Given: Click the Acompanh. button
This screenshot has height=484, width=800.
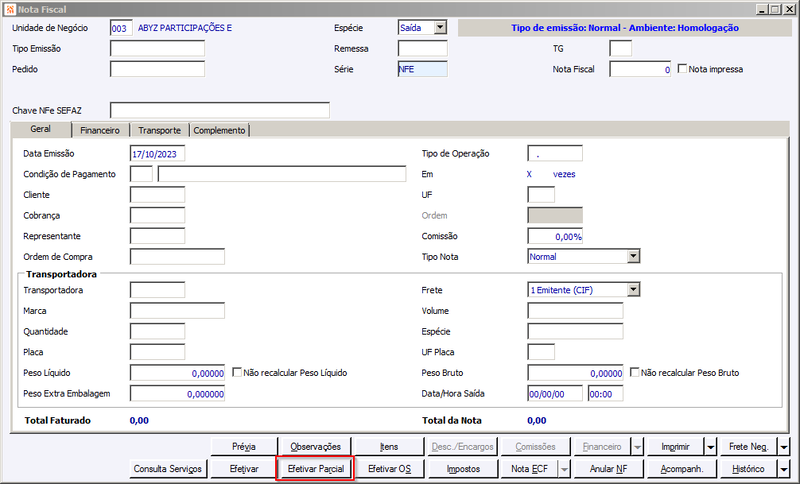Looking at the screenshot, I should (x=682, y=469).
